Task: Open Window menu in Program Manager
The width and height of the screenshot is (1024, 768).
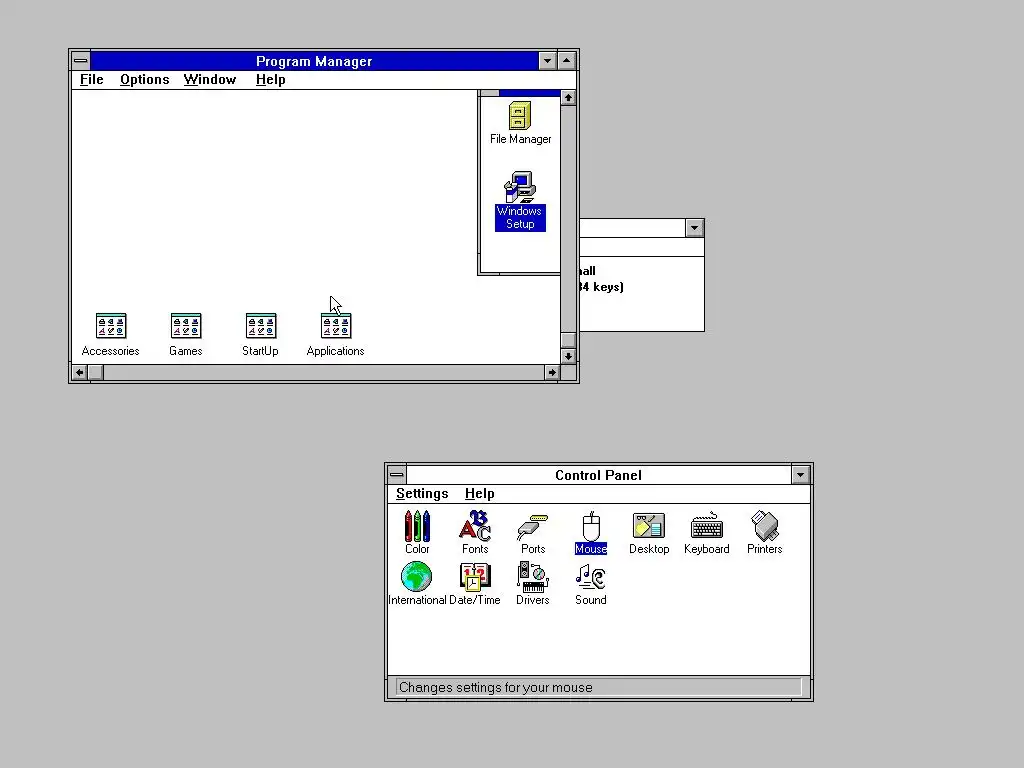Action: click(210, 80)
